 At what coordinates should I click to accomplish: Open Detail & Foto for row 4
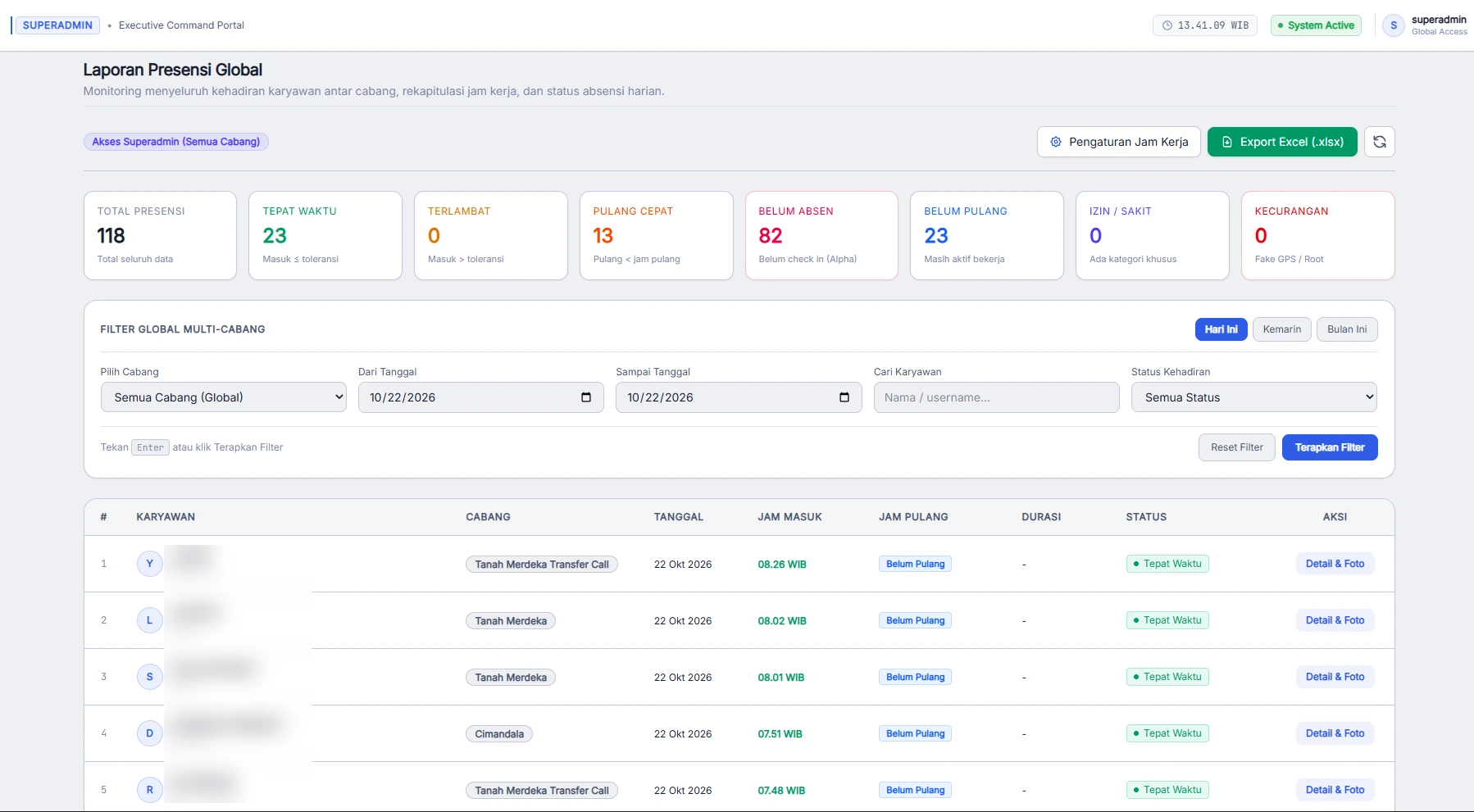pos(1335,733)
